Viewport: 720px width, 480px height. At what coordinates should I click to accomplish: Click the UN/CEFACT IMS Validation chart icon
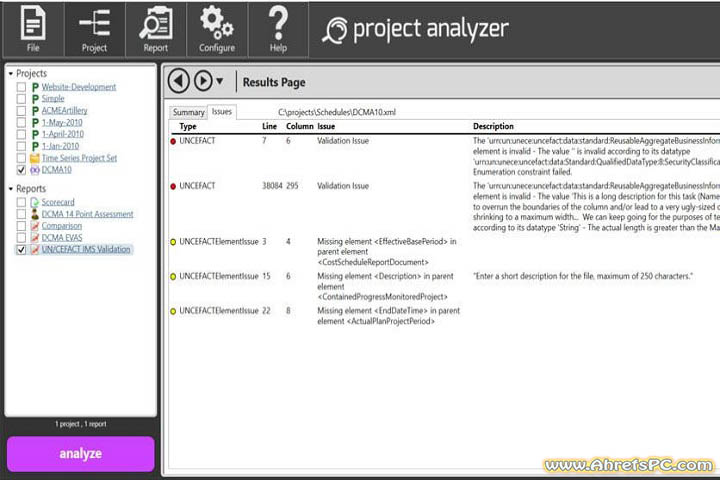click(x=35, y=249)
